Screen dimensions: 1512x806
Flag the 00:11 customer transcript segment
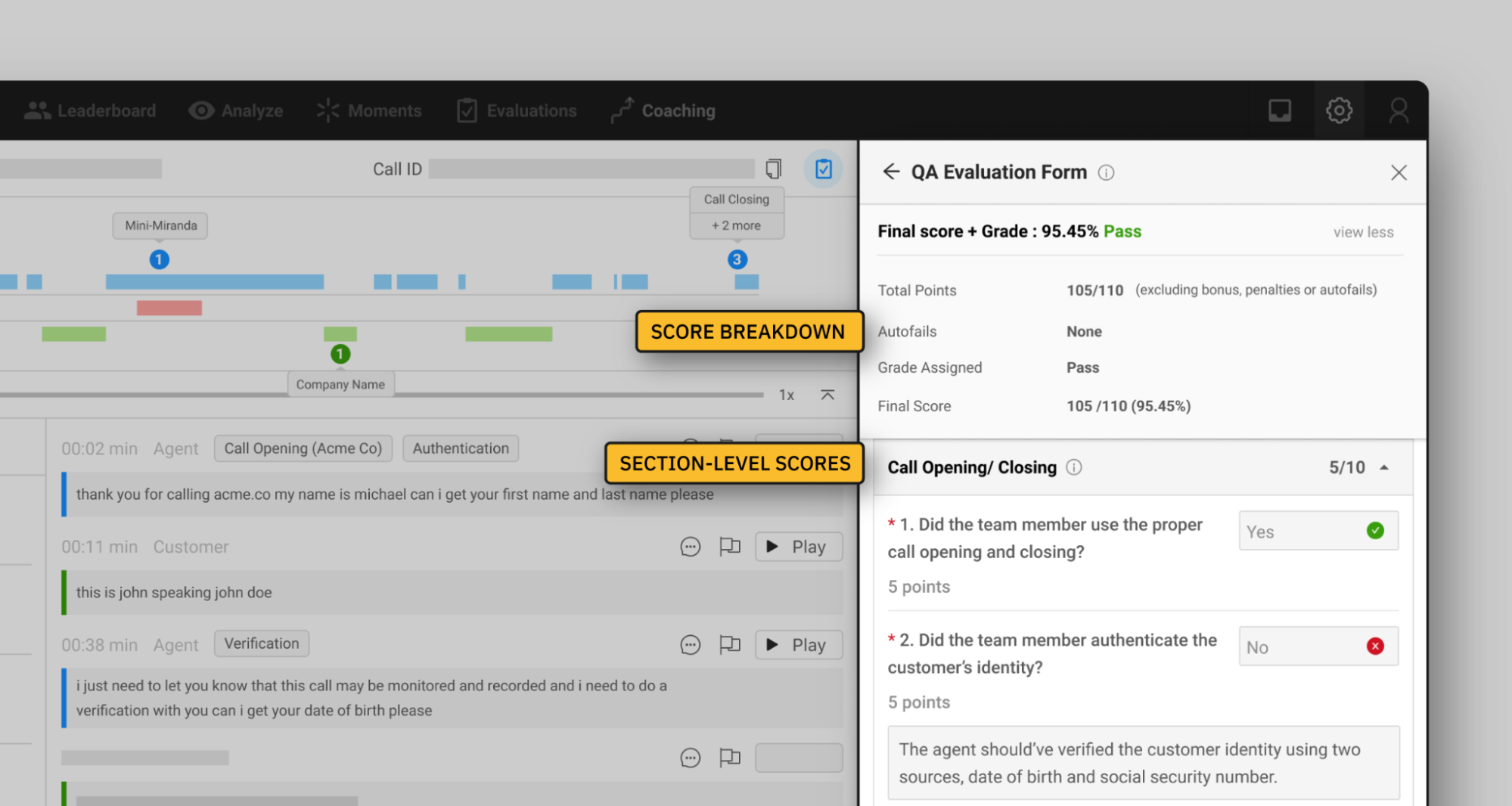(x=730, y=546)
